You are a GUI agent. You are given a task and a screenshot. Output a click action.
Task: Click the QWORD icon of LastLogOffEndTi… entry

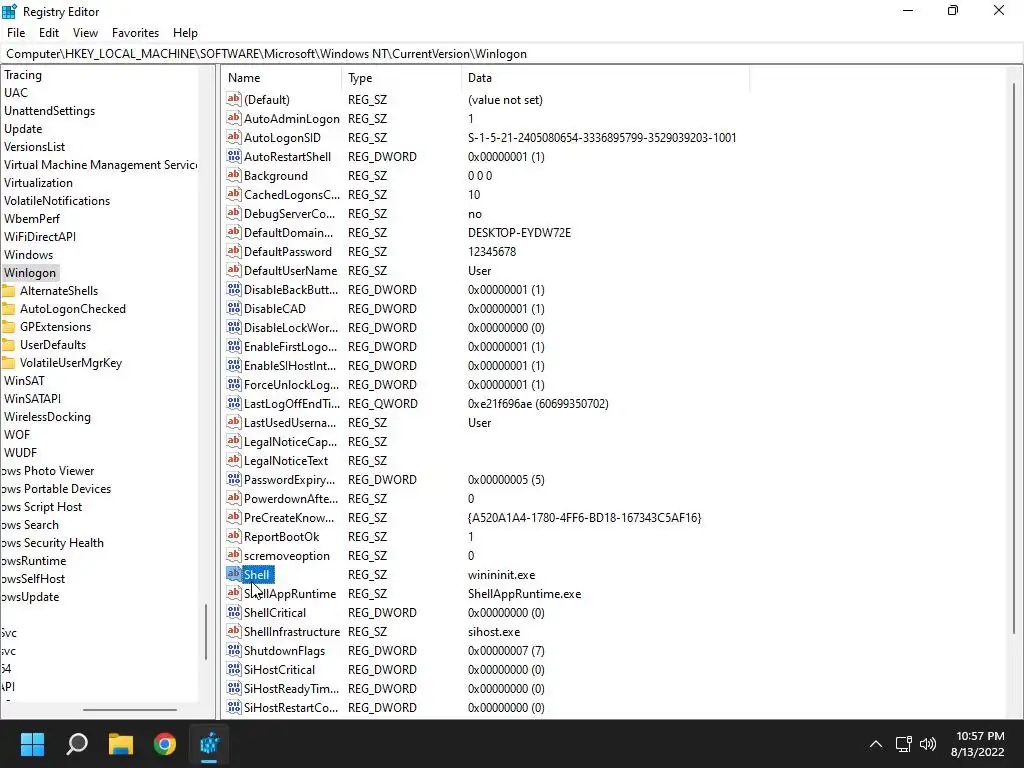click(234, 403)
